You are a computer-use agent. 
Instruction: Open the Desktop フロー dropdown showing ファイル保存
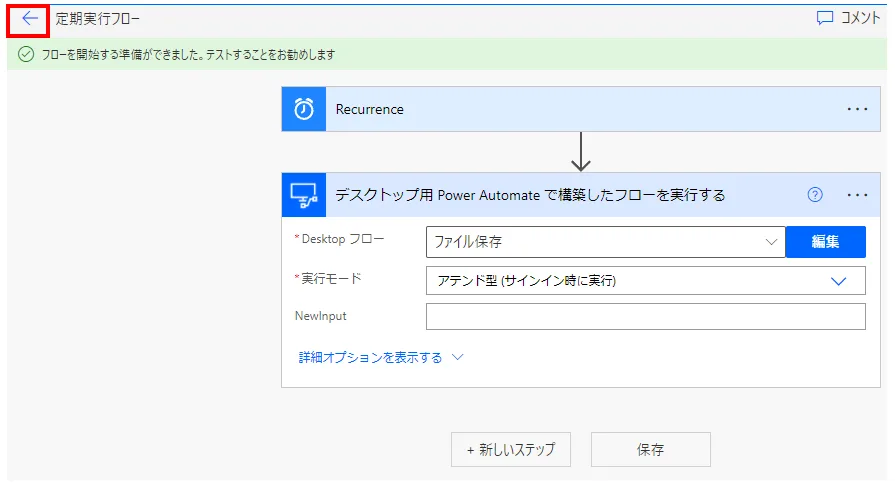point(595,242)
